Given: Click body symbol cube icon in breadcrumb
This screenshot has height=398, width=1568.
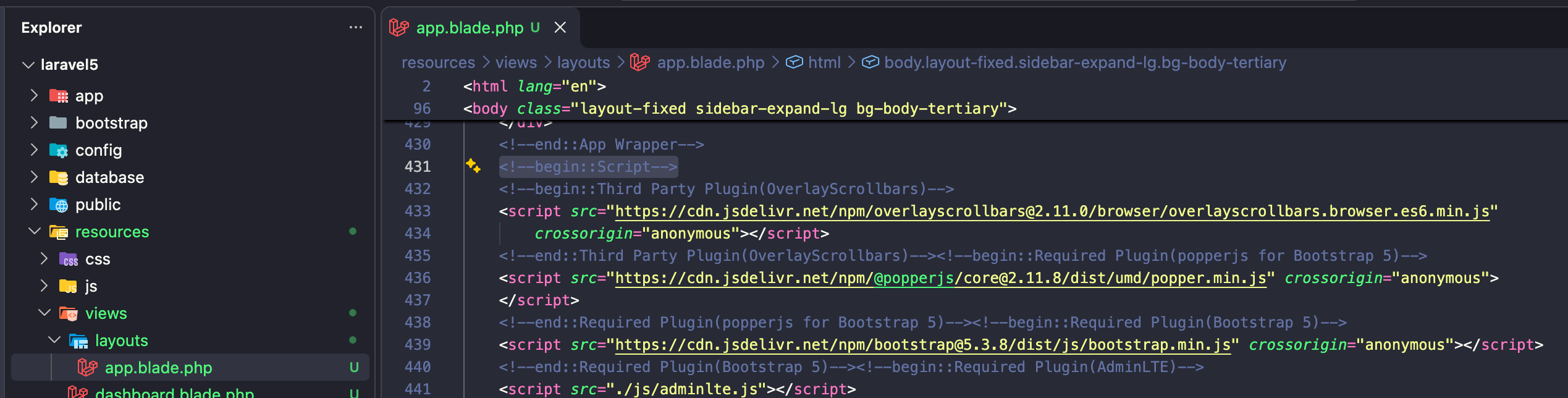Looking at the screenshot, I should pos(870,62).
